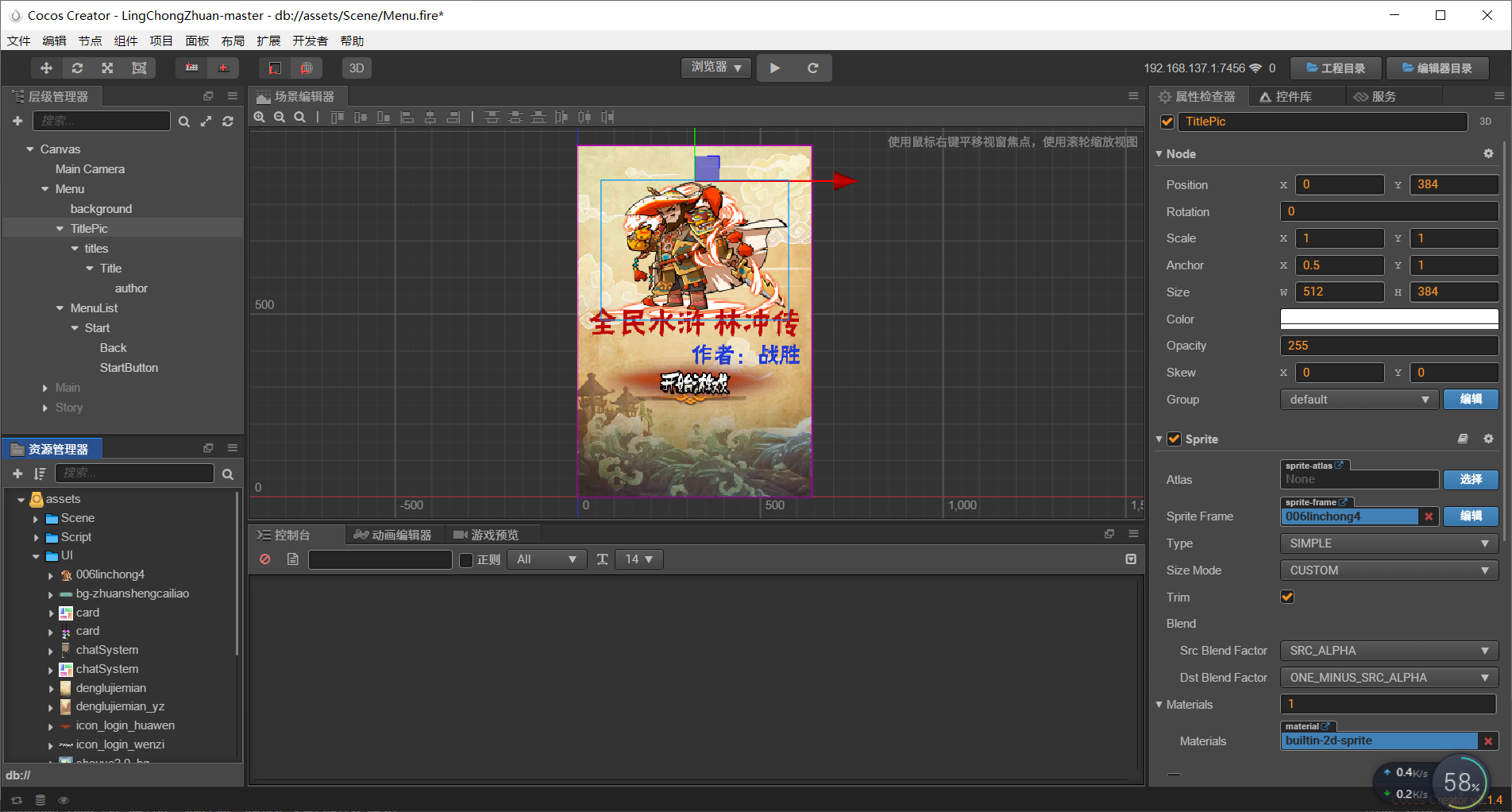Open the 节点 menu
1512x812 pixels.
pos(90,41)
